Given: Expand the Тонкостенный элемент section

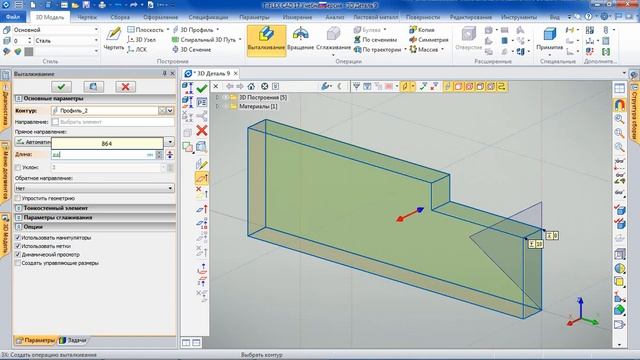Looking at the screenshot, I should 19,208.
